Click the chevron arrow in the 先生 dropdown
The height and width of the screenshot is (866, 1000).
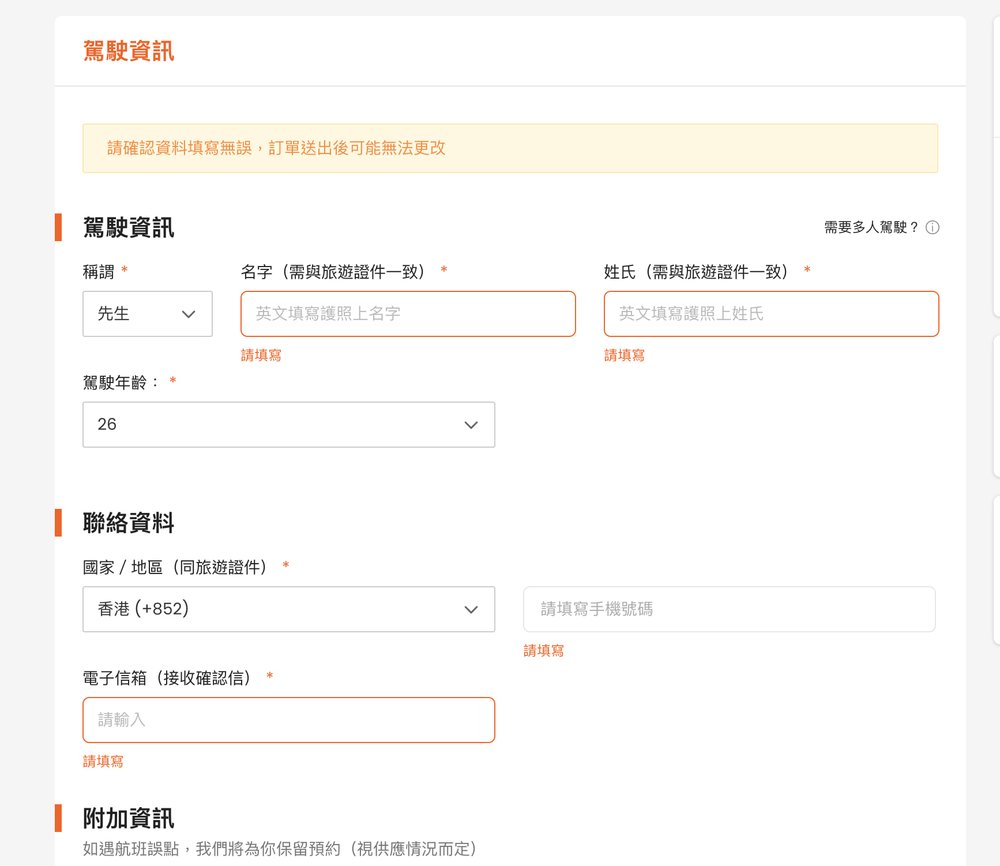coord(188,314)
